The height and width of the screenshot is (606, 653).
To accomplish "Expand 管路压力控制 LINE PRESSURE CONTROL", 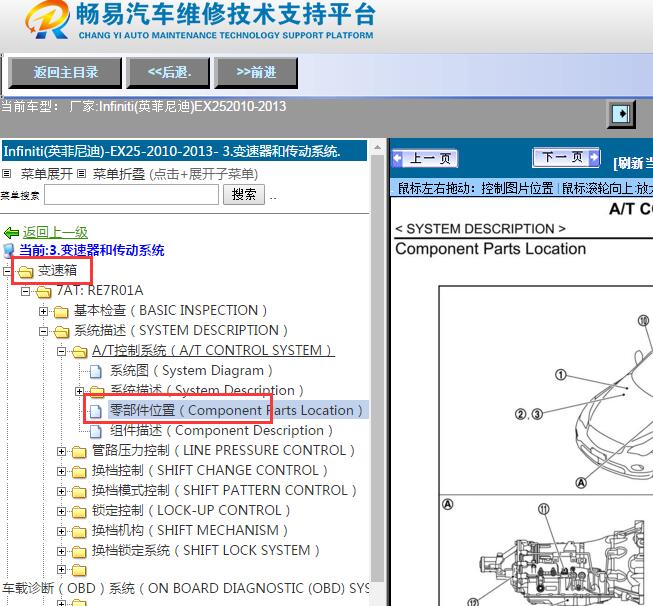I will coord(61,451).
